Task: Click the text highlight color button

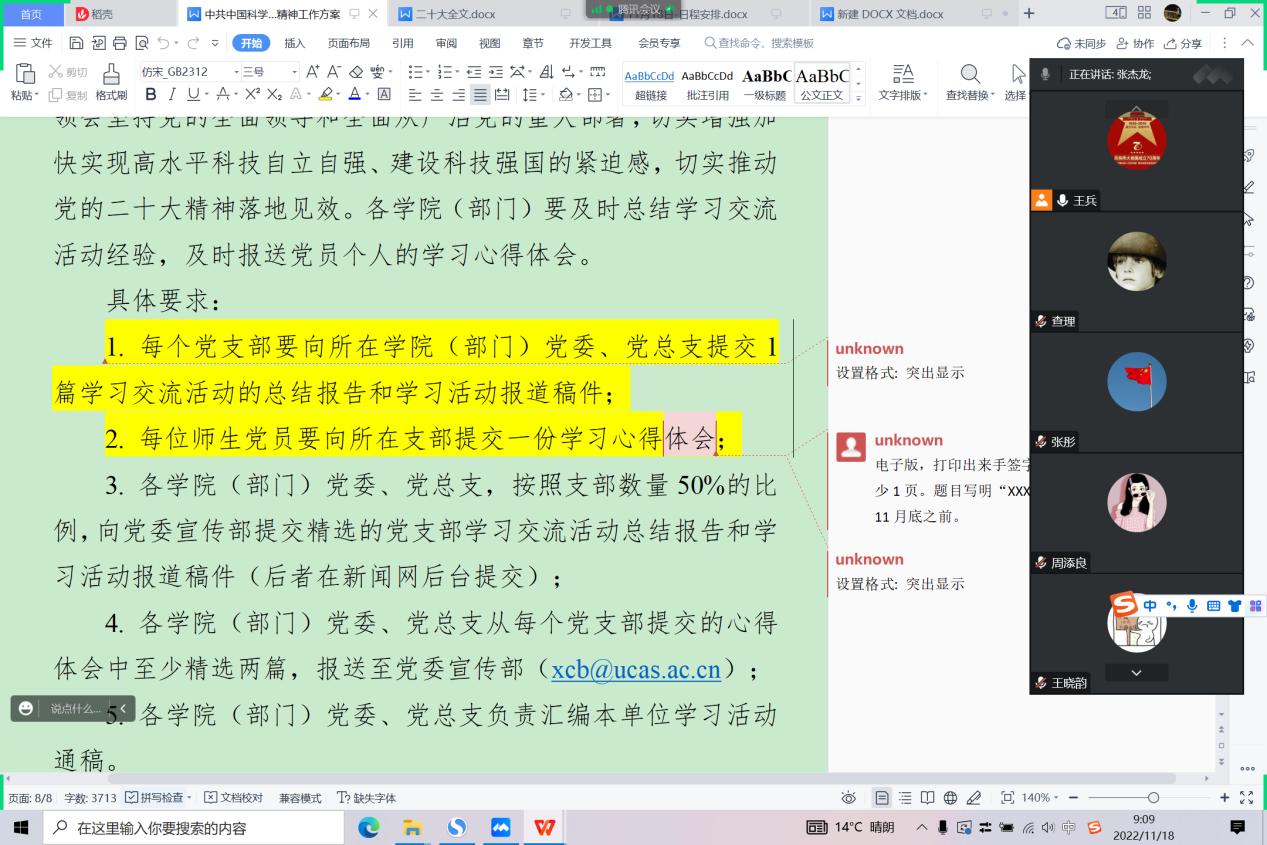Action: (324, 94)
